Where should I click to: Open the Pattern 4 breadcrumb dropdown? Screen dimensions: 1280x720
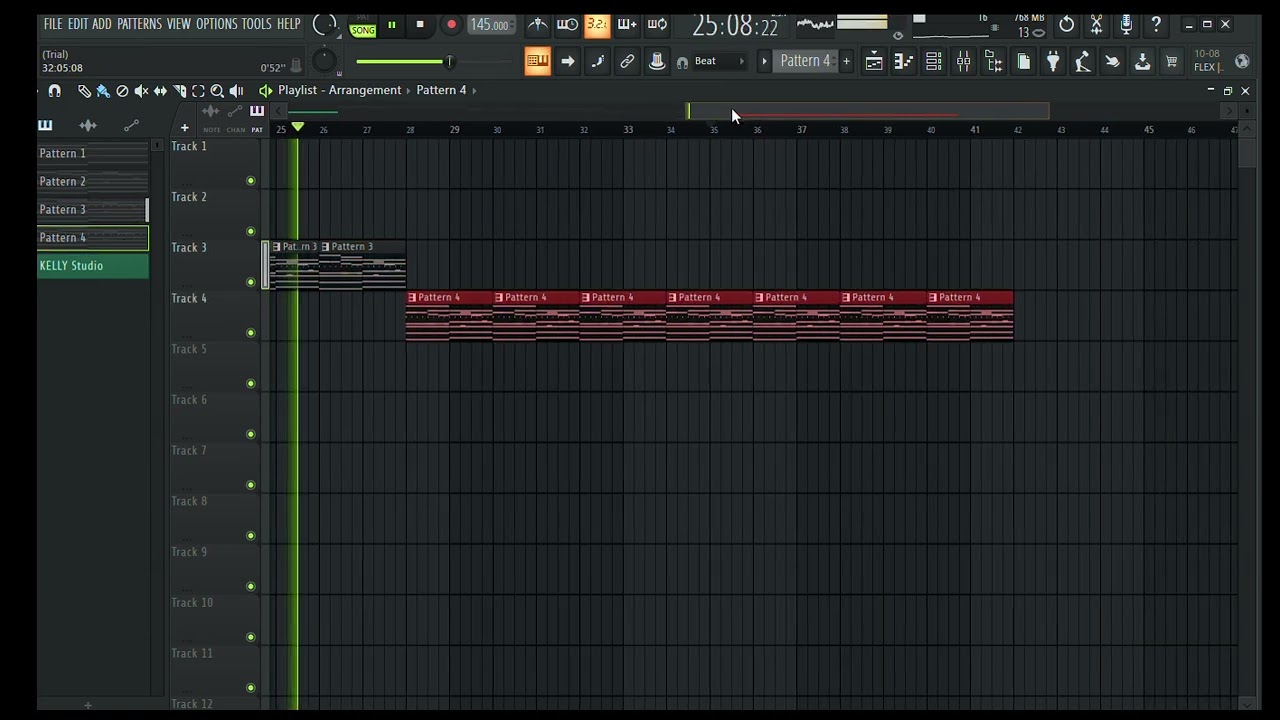click(446, 90)
